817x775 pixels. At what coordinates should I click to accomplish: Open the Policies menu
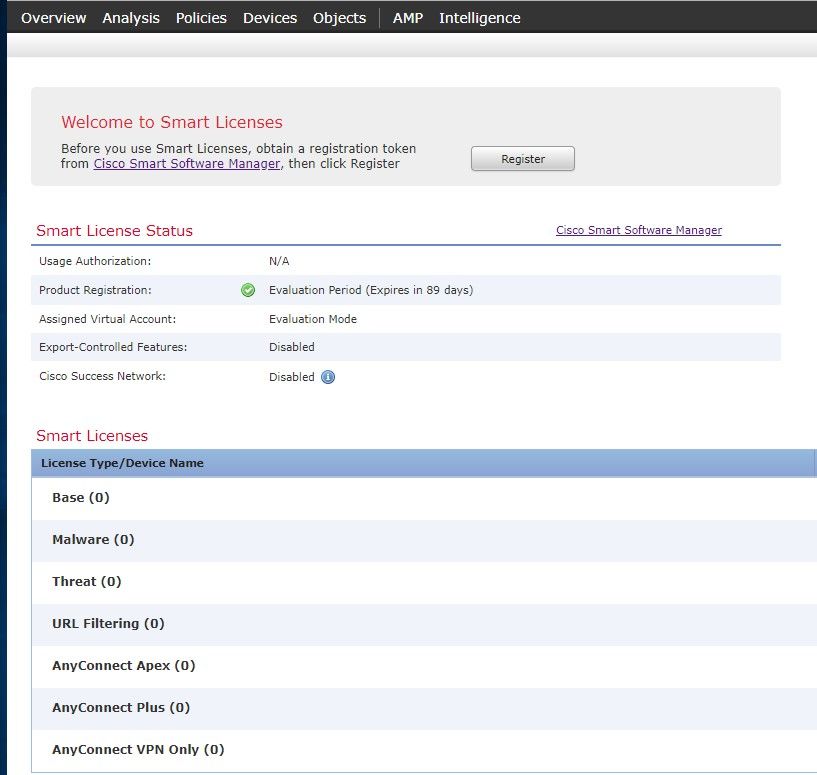click(x=201, y=18)
